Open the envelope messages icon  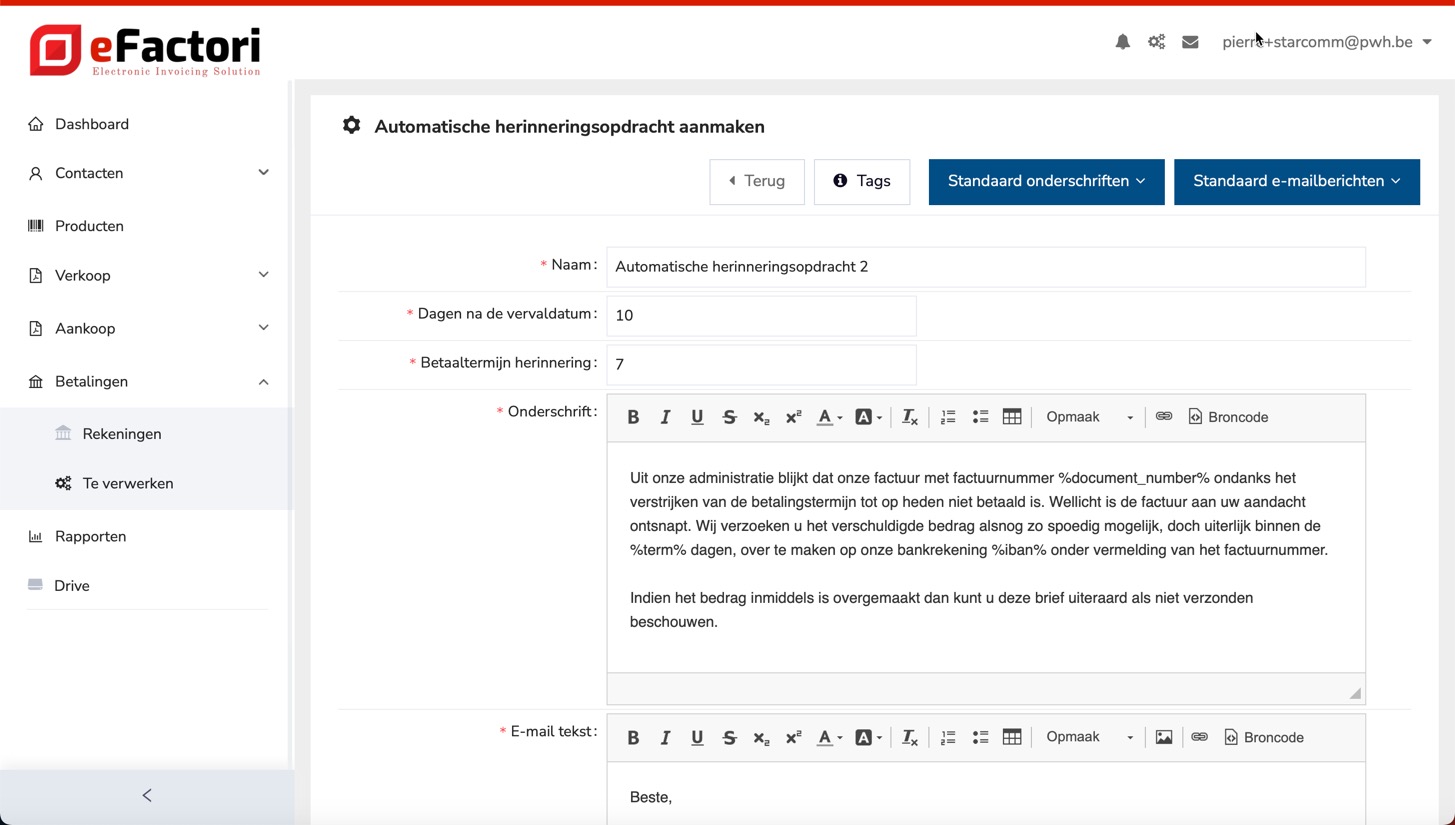[1190, 42]
